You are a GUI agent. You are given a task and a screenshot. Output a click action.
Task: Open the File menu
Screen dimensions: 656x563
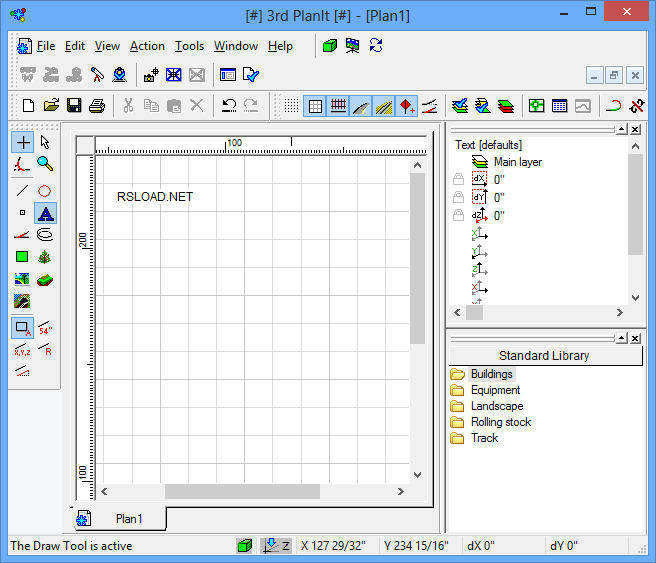(x=46, y=46)
